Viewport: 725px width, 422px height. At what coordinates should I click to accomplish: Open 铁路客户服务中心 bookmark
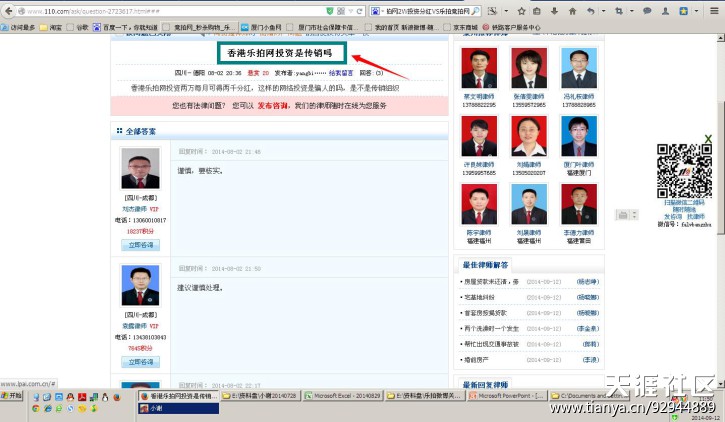(x=511, y=27)
